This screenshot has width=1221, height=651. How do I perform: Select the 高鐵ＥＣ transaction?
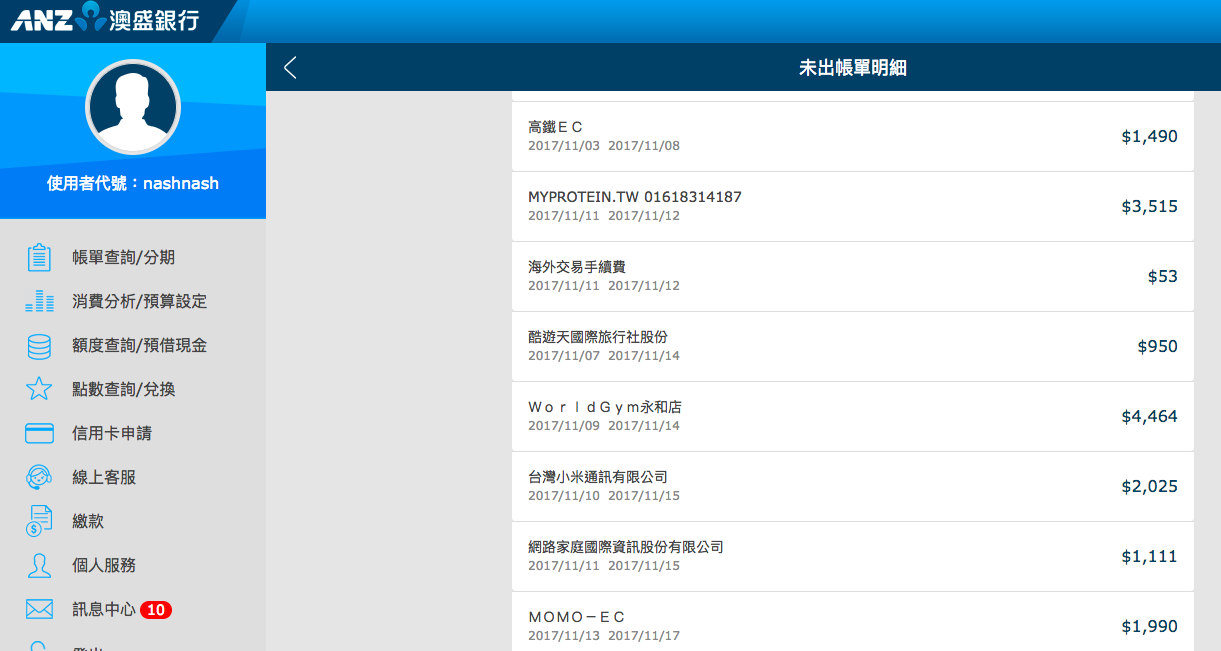pyautogui.click(x=853, y=136)
